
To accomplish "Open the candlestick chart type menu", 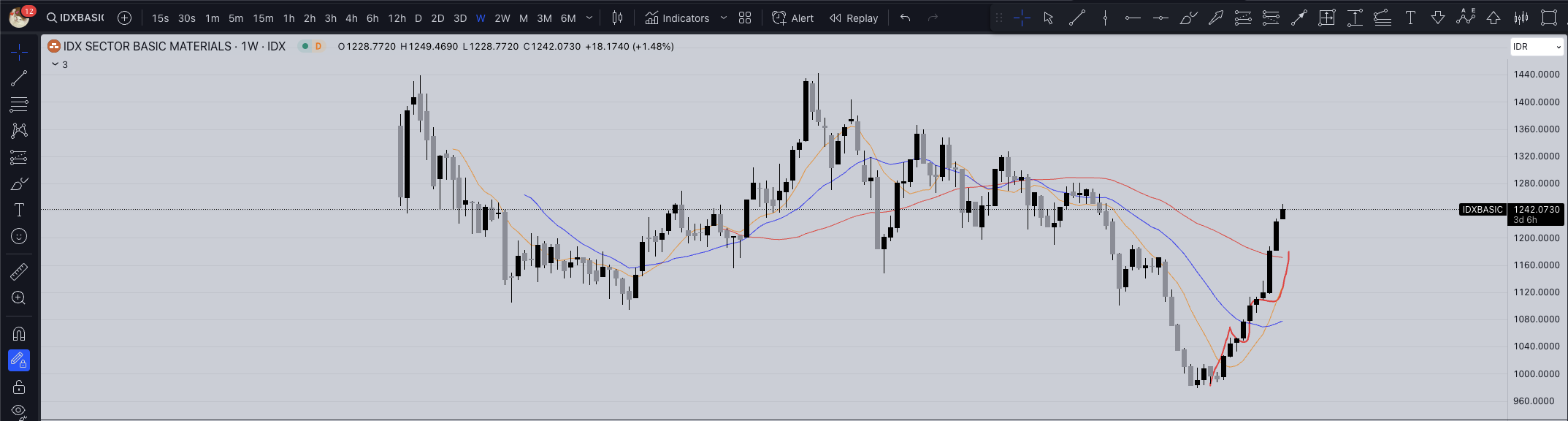I will coord(617,18).
